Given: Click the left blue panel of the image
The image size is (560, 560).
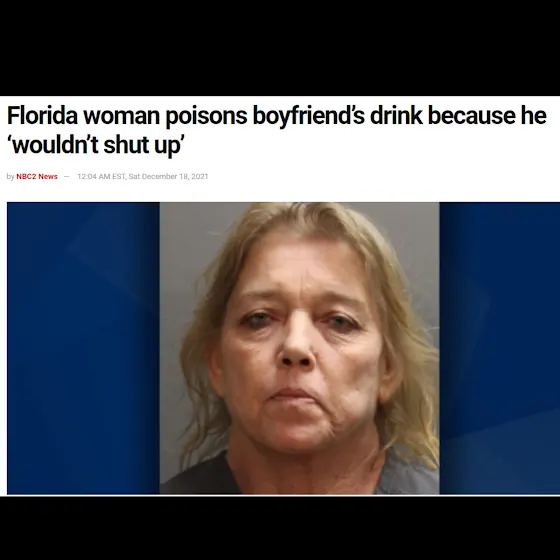Looking at the screenshot, I should tap(83, 348).
